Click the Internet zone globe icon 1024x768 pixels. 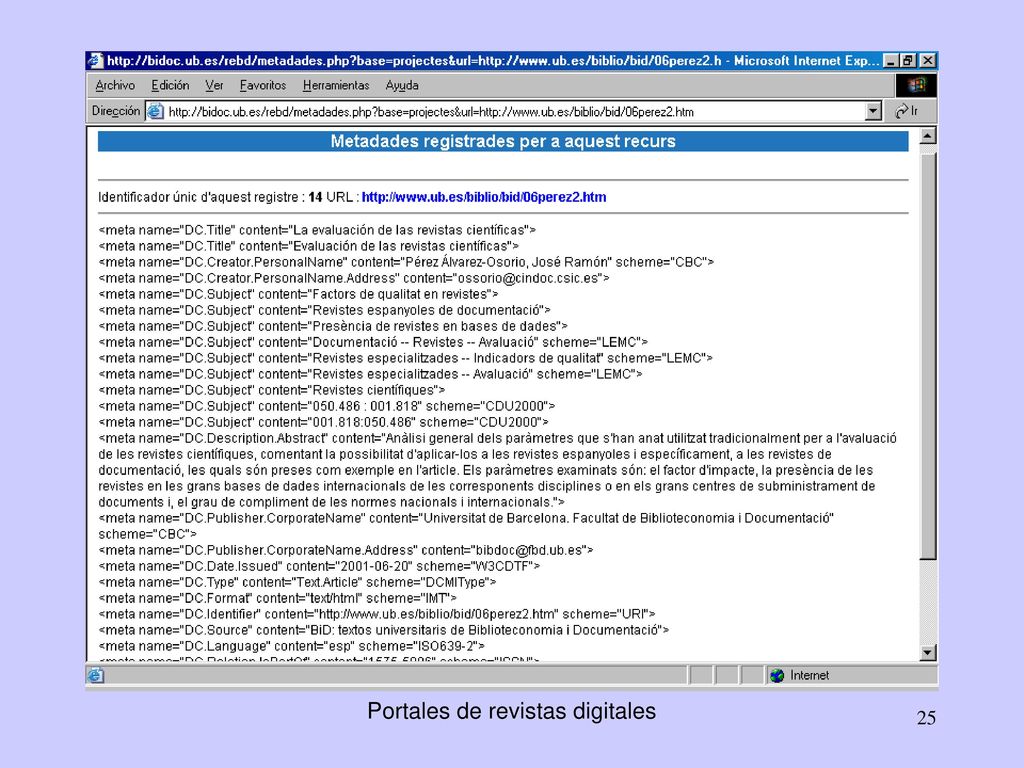(x=776, y=675)
